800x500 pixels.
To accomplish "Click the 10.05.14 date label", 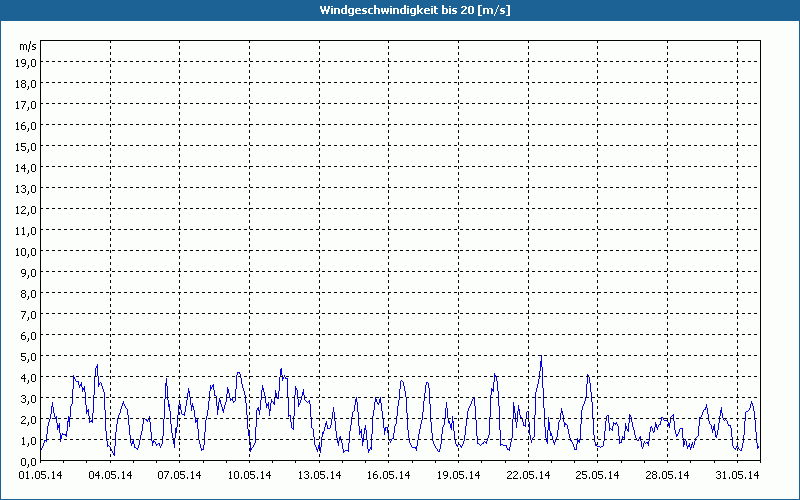I will [x=249, y=476].
